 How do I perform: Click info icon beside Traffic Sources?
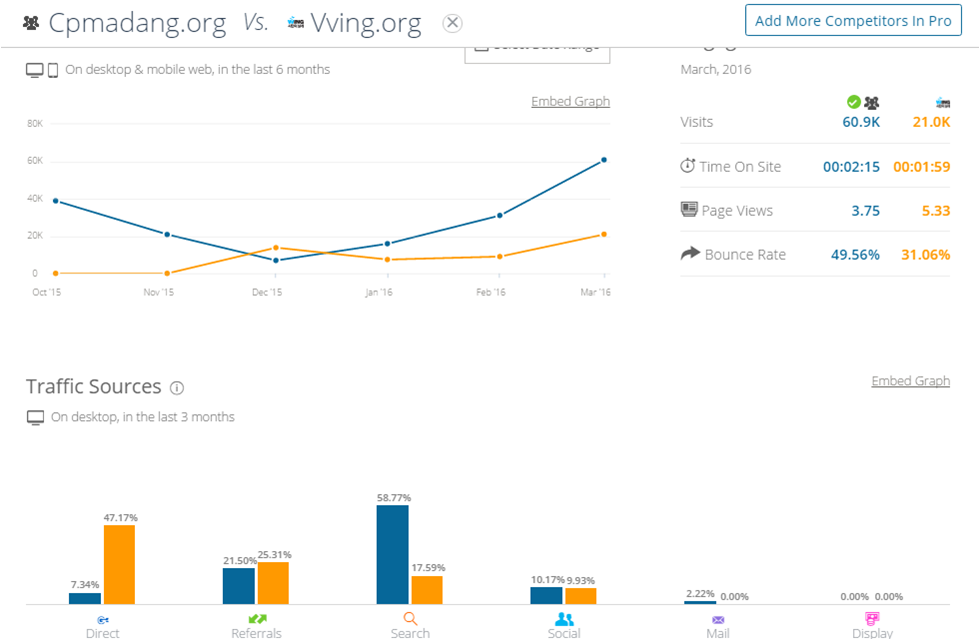(177, 388)
